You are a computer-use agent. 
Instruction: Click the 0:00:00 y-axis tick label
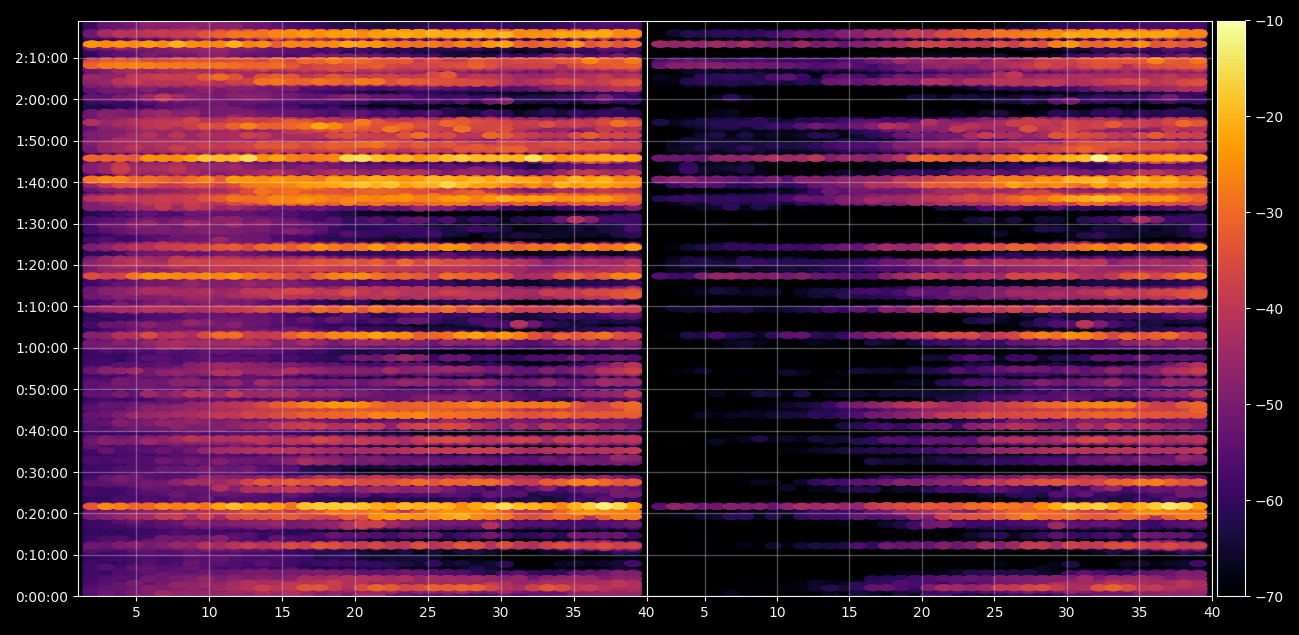coord(41,597)
